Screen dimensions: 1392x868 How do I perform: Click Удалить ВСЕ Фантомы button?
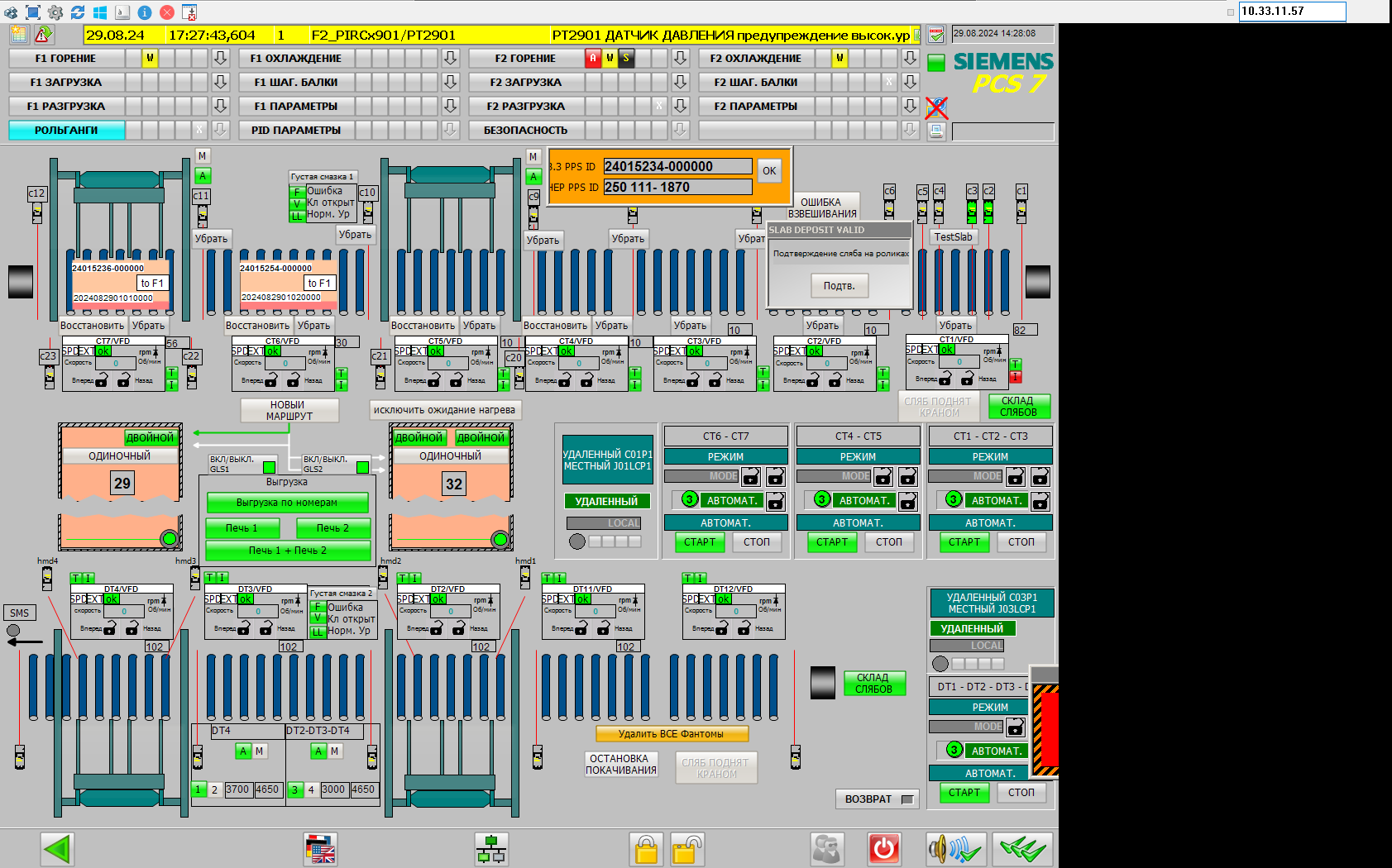[672, 734]
